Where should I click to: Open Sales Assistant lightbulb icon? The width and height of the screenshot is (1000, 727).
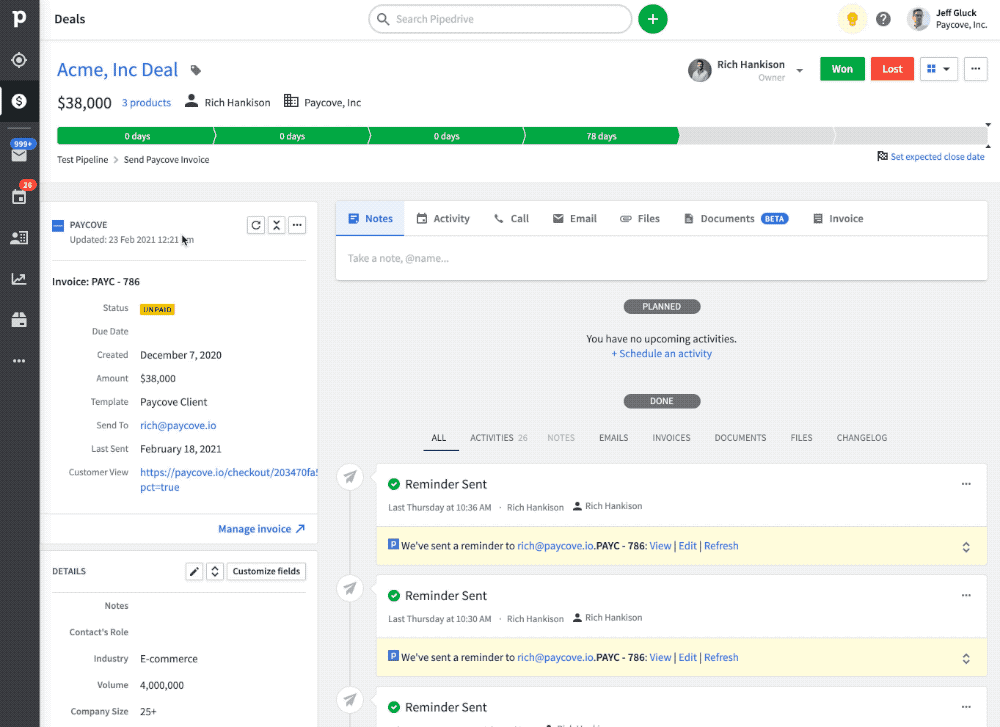852,19
